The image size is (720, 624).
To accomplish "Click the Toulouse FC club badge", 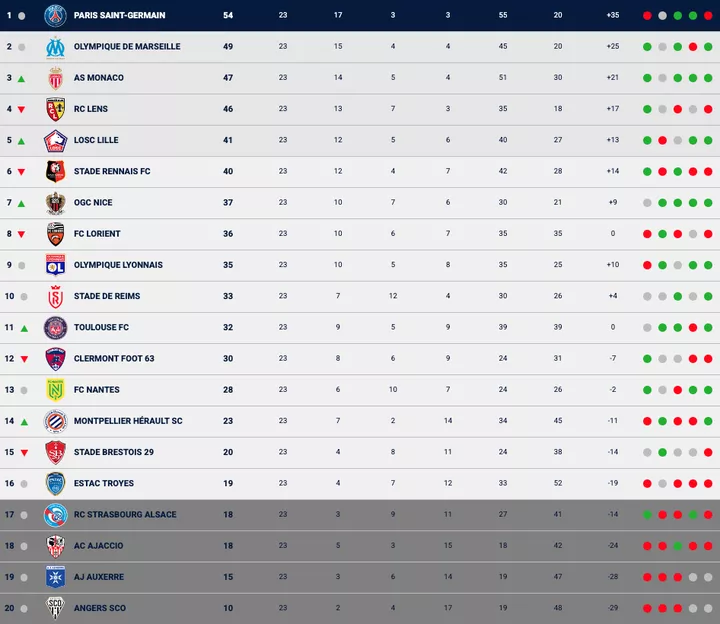I will (55, 327).
